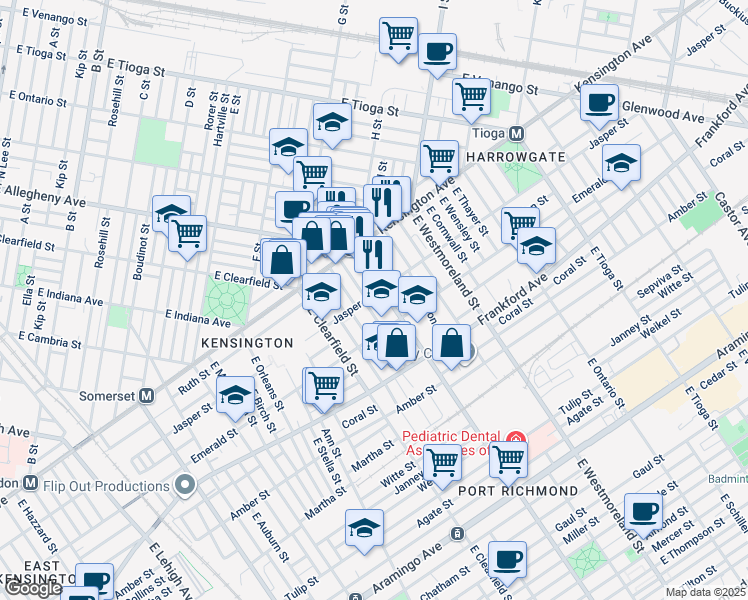
Task: Select the transit stop icon on Aramingo Ave
Action: point(457,533)
